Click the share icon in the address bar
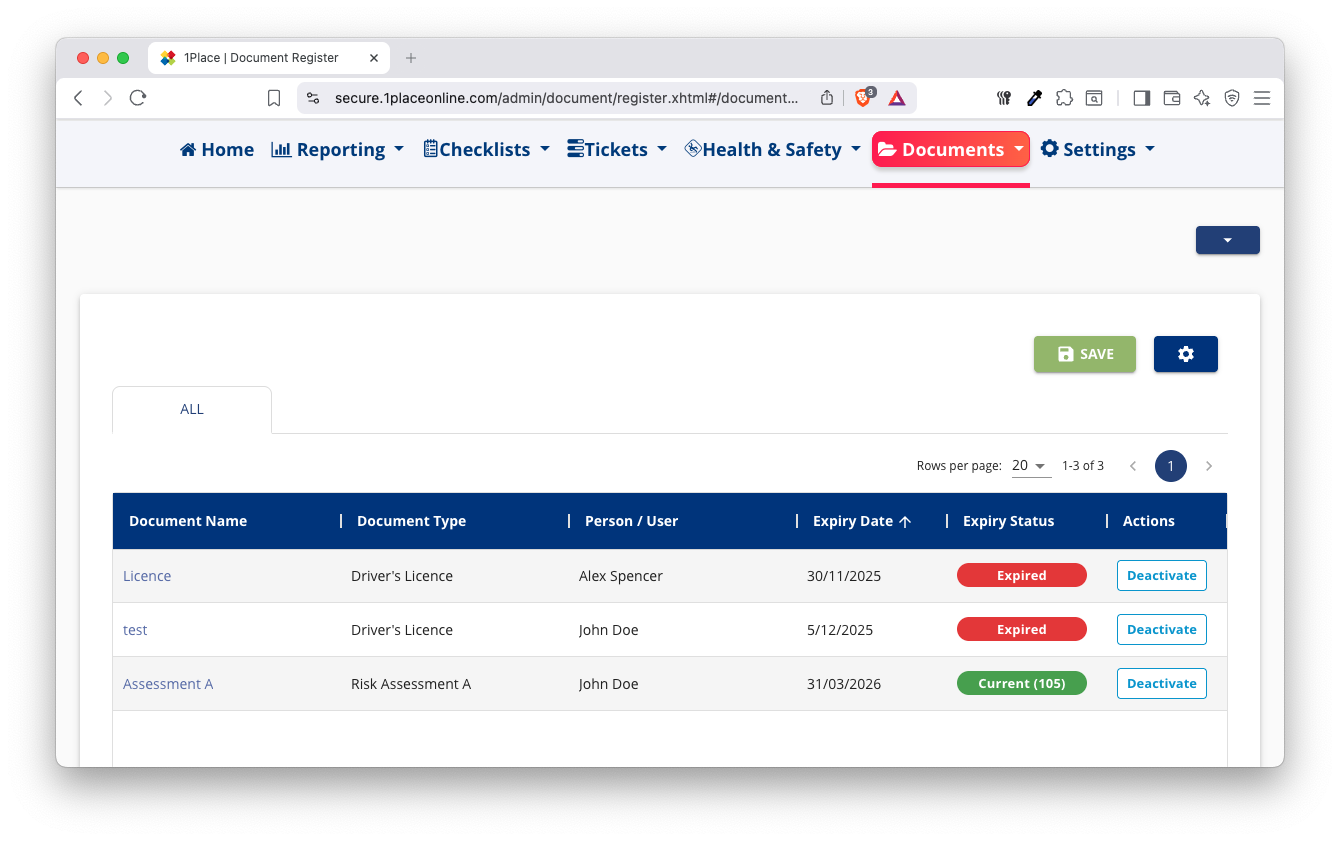Viewport: 1340px width, 841px height. pyautogui.click(x=827, y=98)
